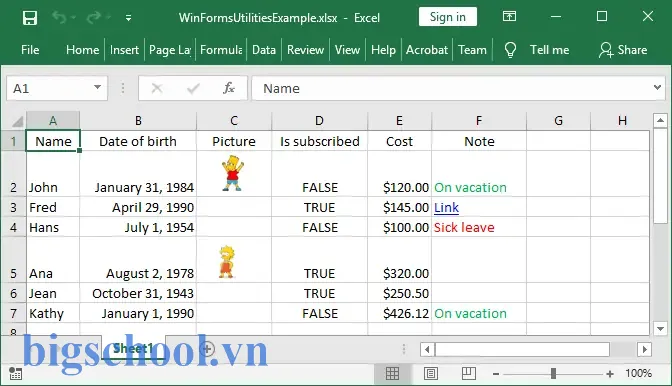This screenshot has height=386, width=672.
Task: Select column D header
Action: point(319,121)
